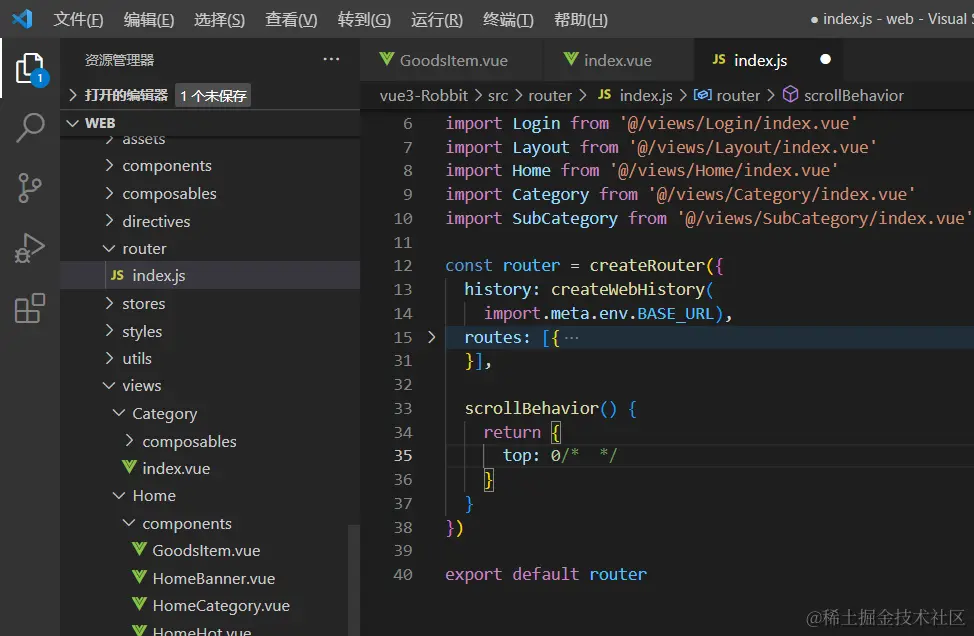Expand the stores folder
This screenshot has height=636, width=974.
coord(109,303)
